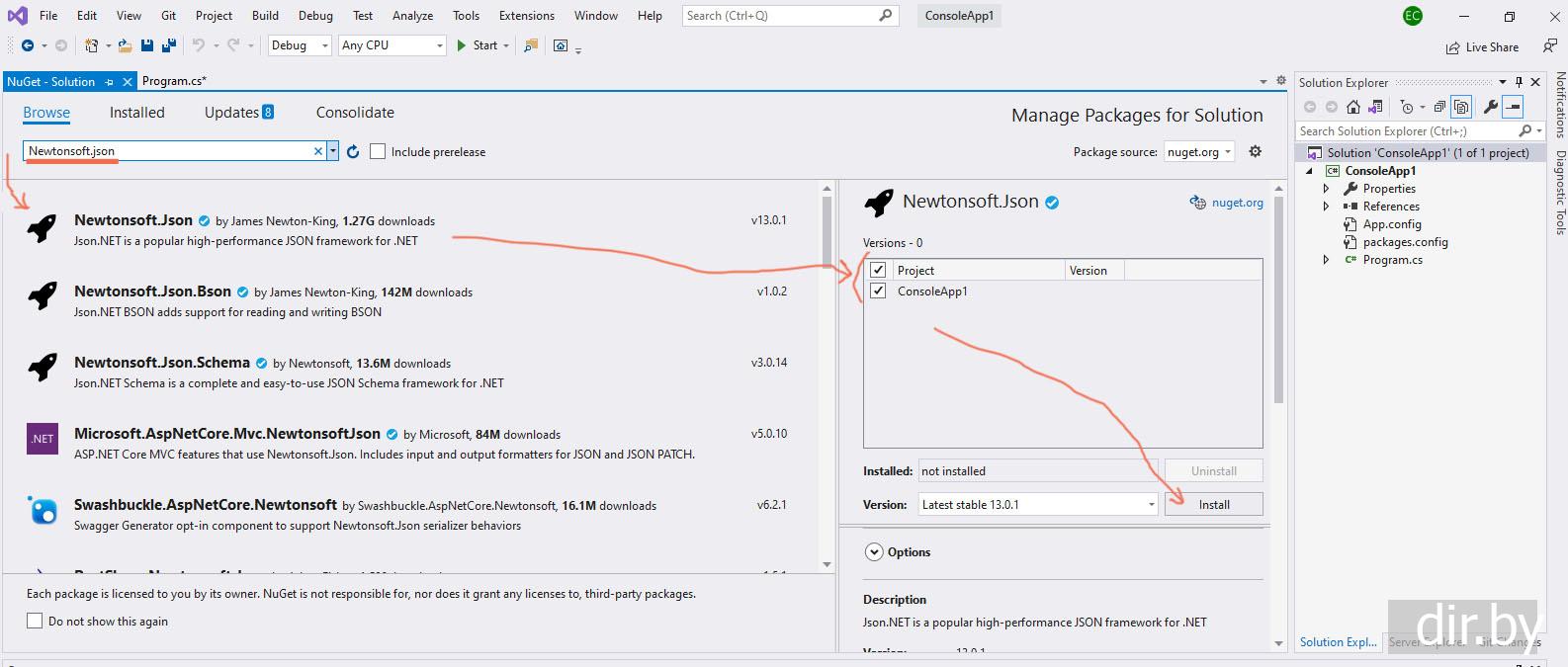Select Swashbuckle.AspNetCore.Newtonsoft package
Screen dimensions: 1568x667
click(410, 515)
